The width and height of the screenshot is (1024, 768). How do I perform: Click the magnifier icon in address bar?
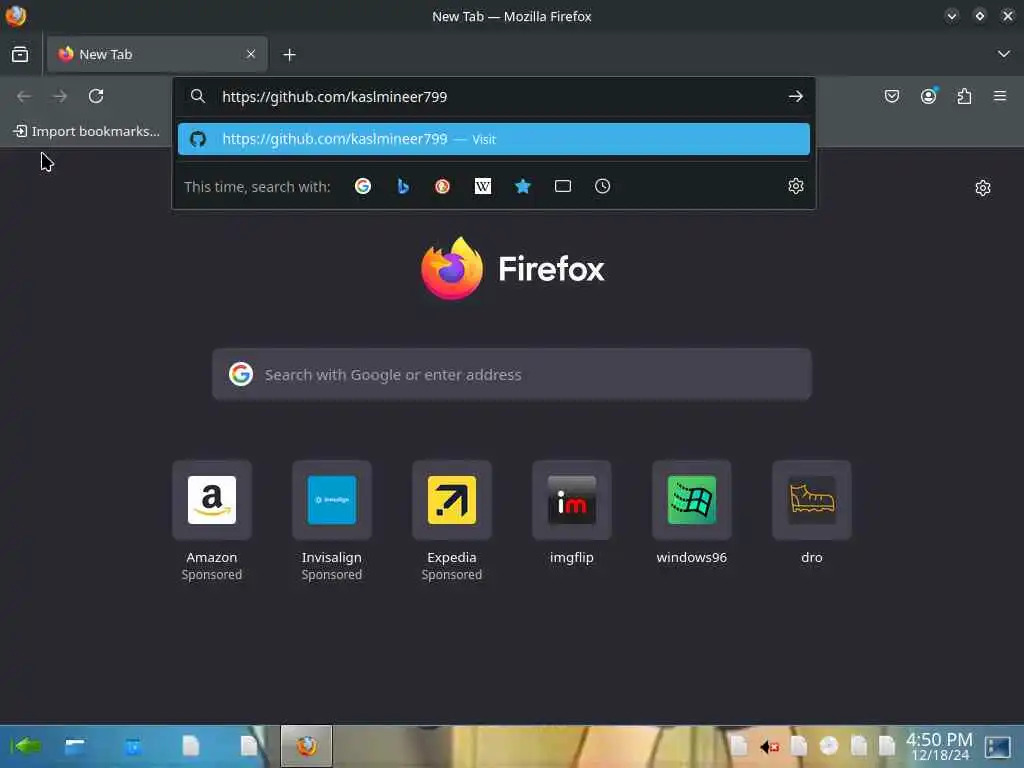coord(198,97)
